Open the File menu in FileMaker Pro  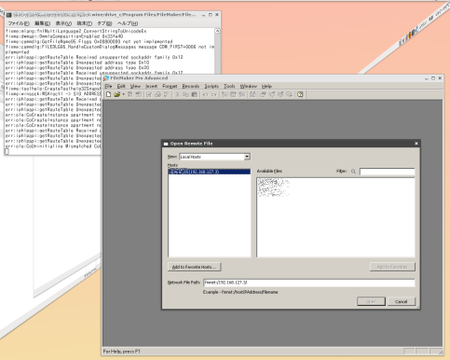109,86
